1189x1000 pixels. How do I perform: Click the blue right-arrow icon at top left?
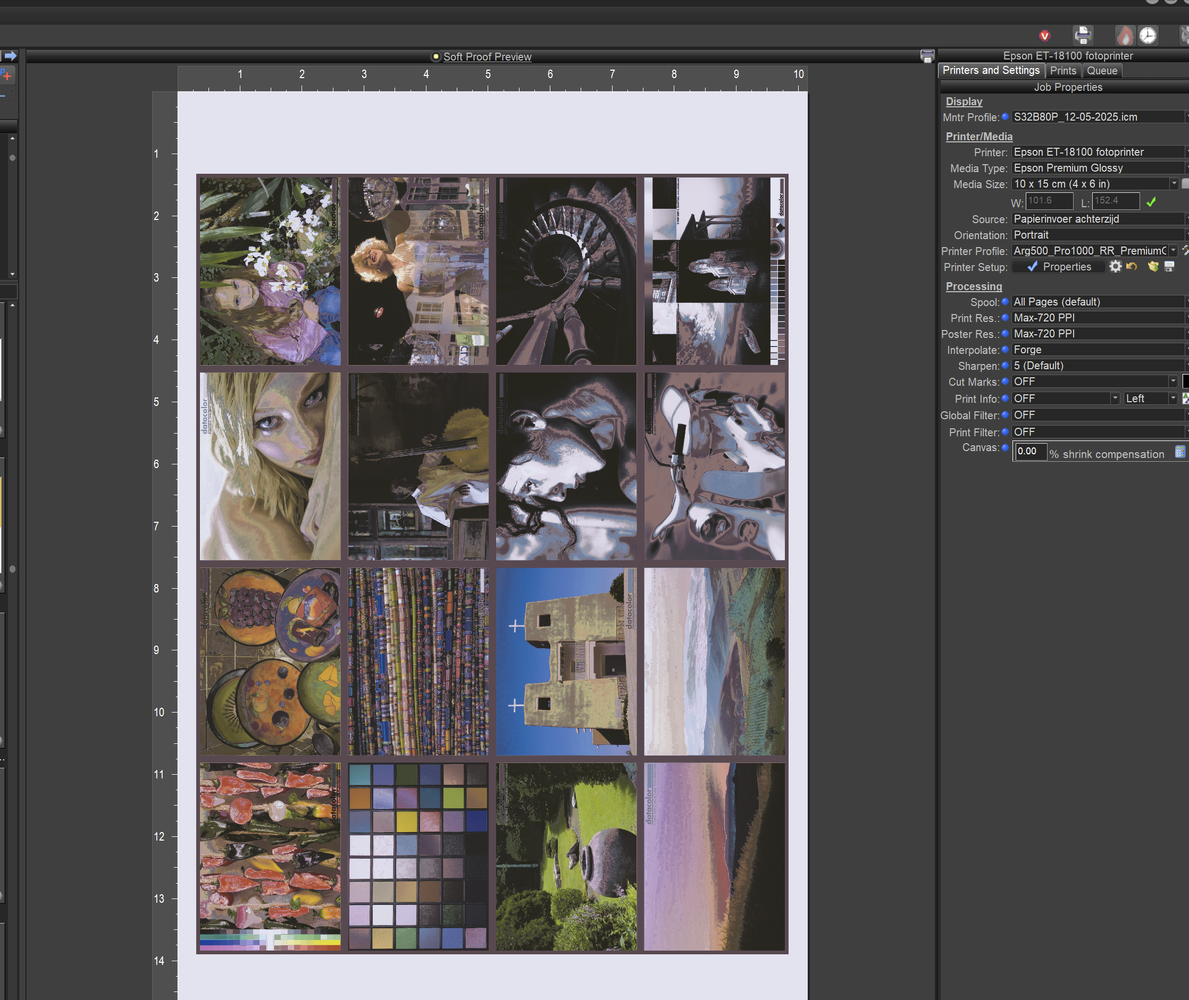pyautogui.click(x=10, y=56)
